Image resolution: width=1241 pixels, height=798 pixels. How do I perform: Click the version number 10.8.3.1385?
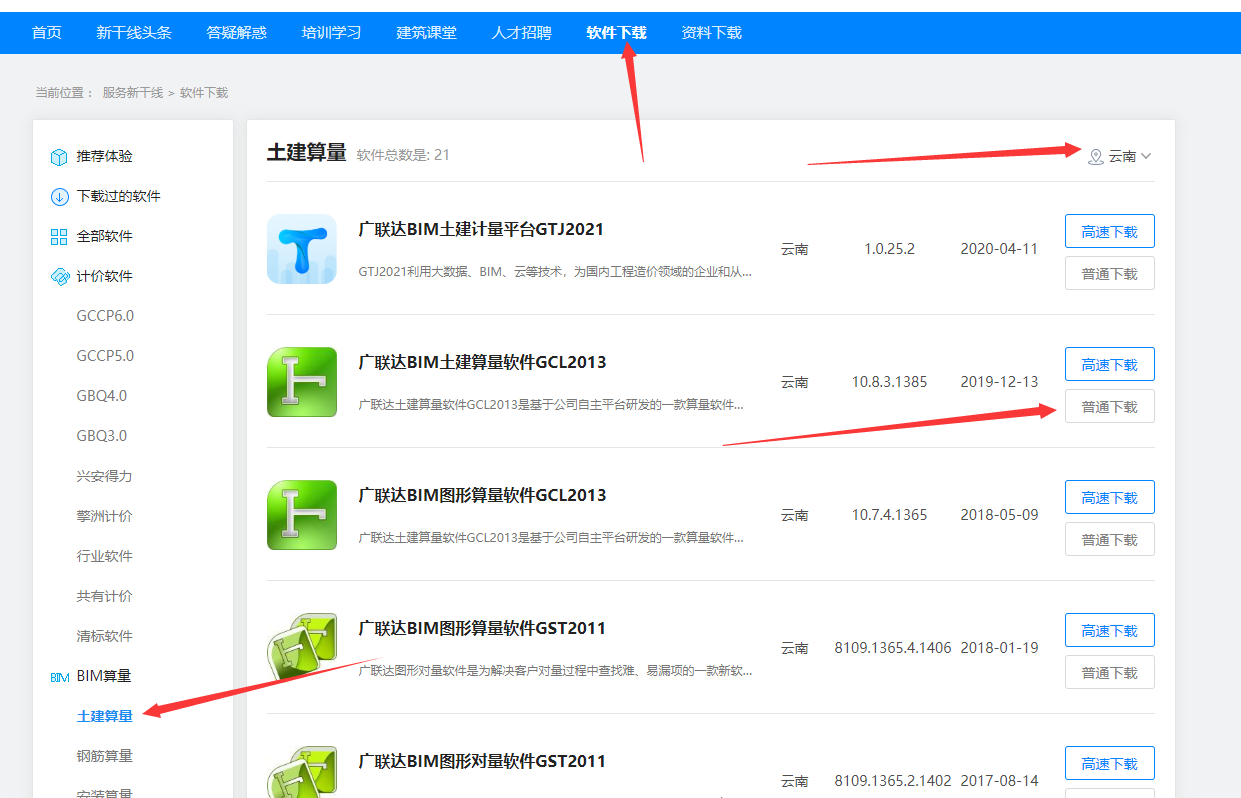point(890,382)
